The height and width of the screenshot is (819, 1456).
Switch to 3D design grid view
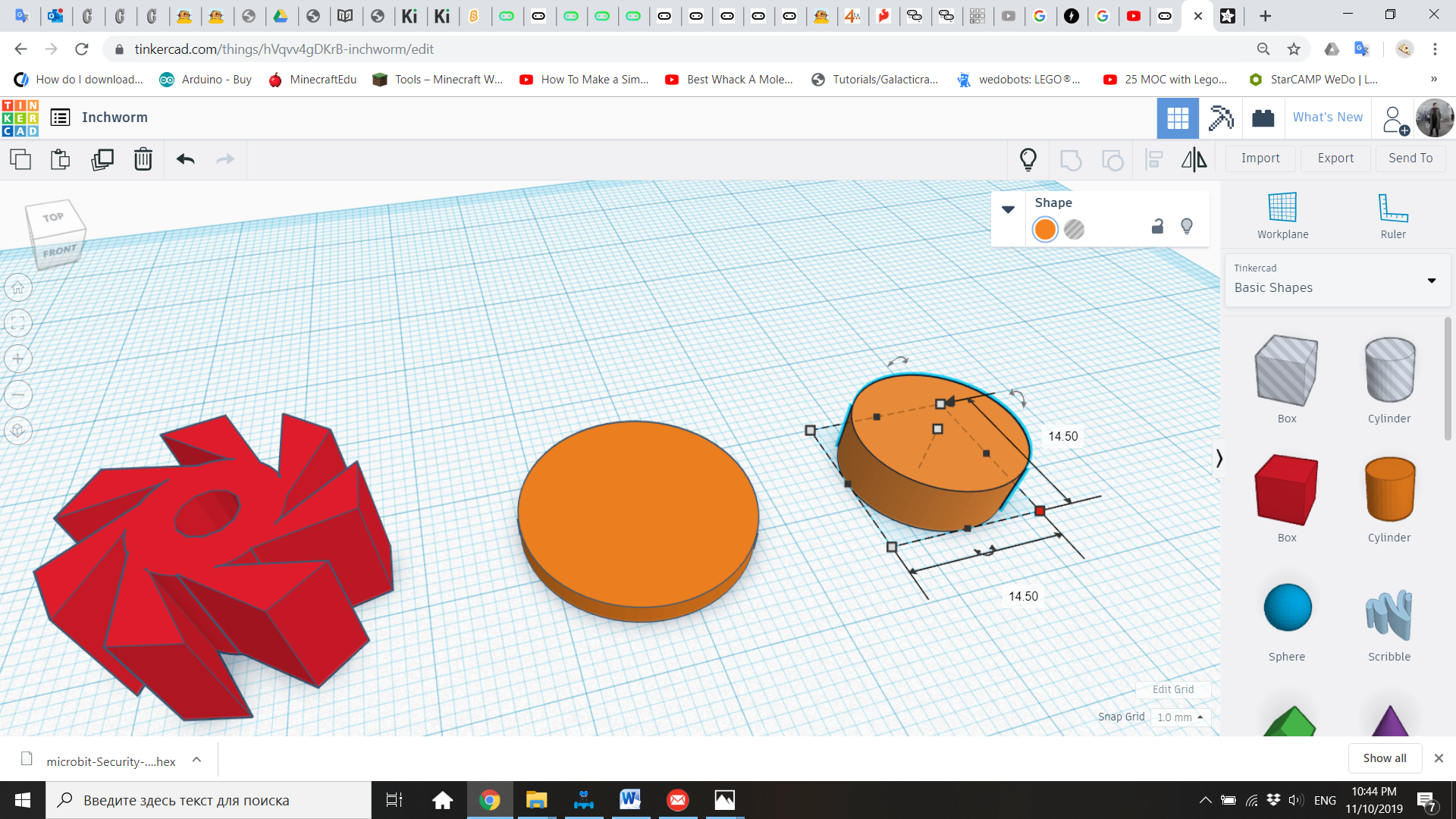pyautogui.click(x=1178, y=118)
